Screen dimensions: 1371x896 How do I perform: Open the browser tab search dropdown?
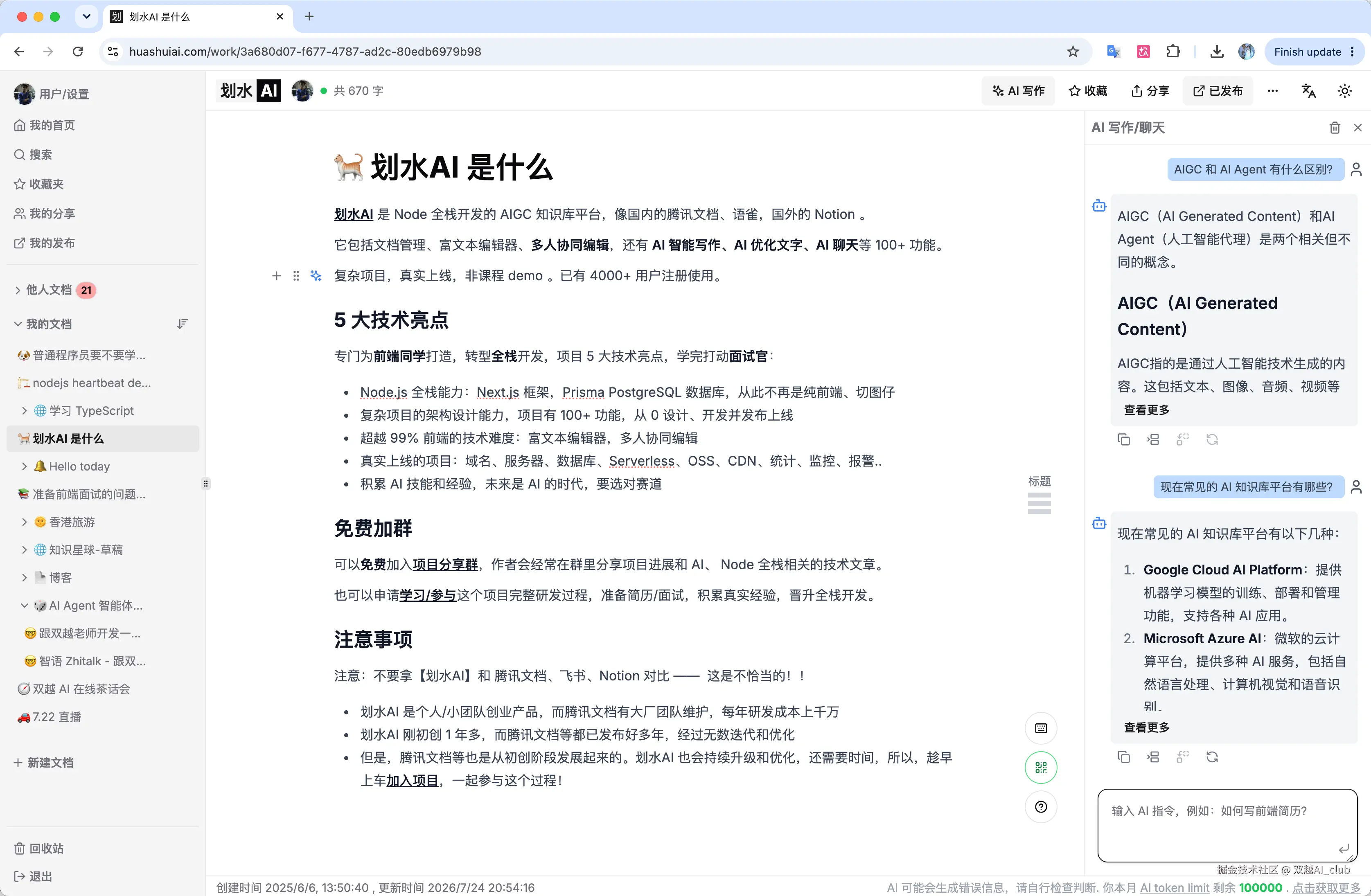[x=86, y=17]
